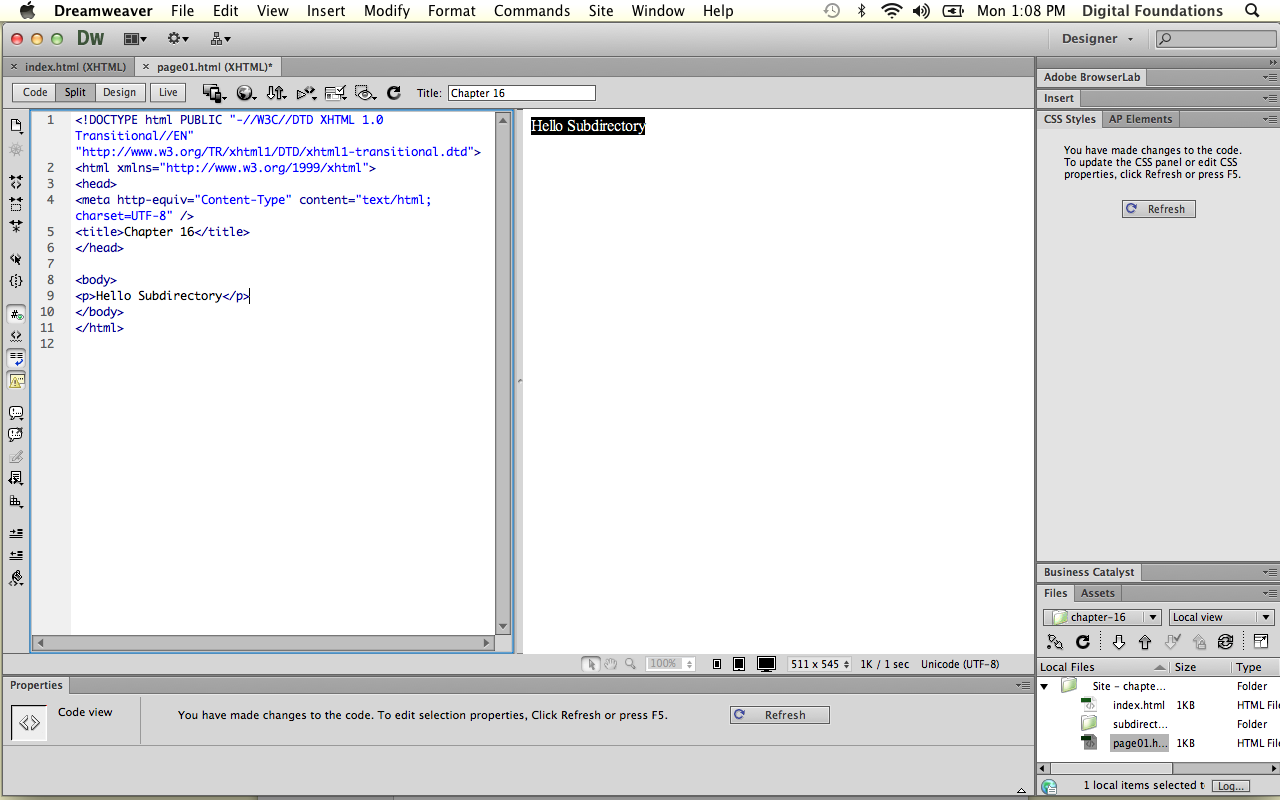Open the chapter-16 site dropdown
Image resolution: width=1280 pixels, height=800 pixels.
pos(1101,617)
